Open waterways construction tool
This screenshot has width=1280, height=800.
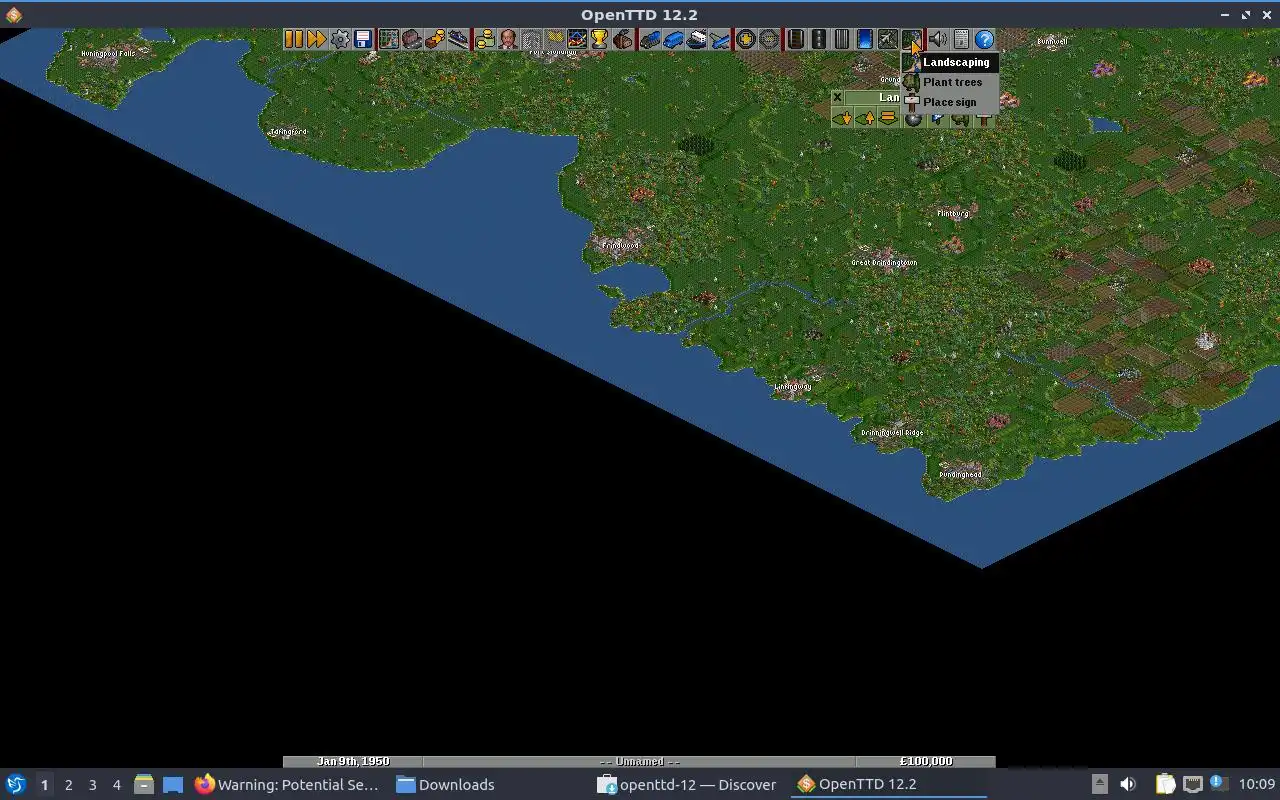[x=865, y=39]
